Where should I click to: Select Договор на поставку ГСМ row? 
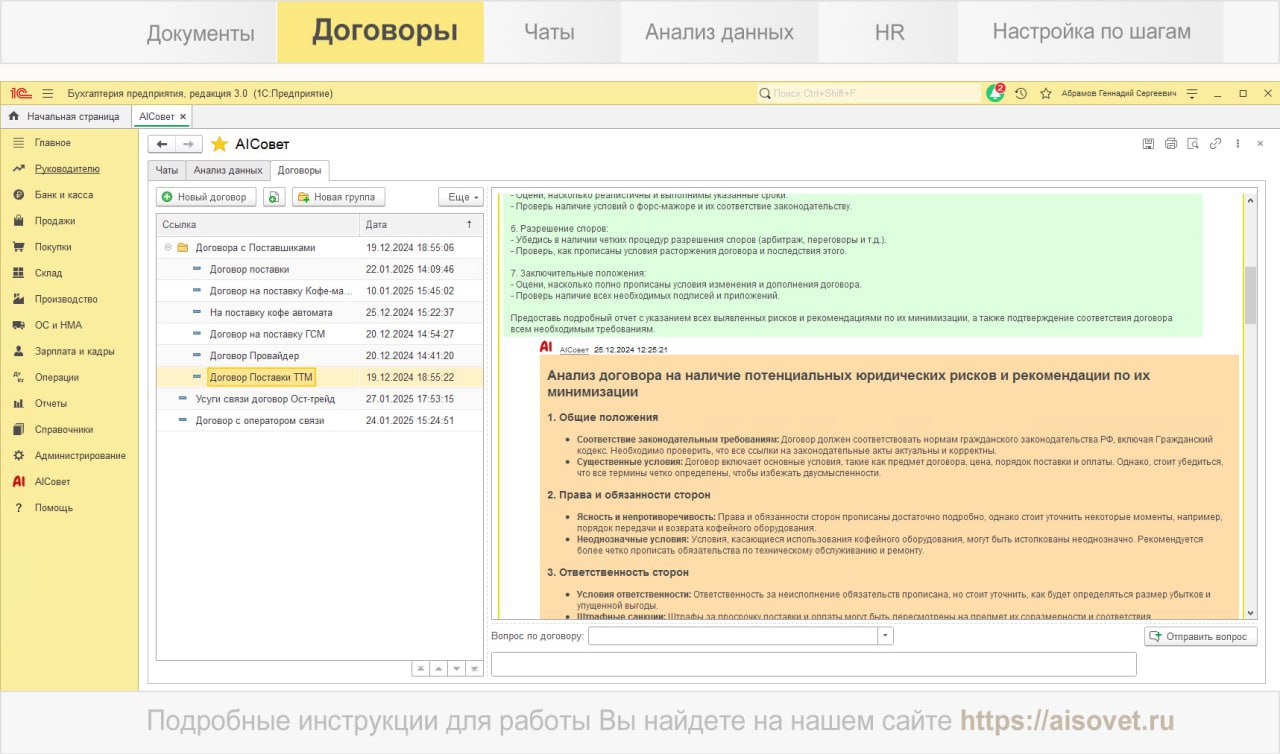[320, 334]
